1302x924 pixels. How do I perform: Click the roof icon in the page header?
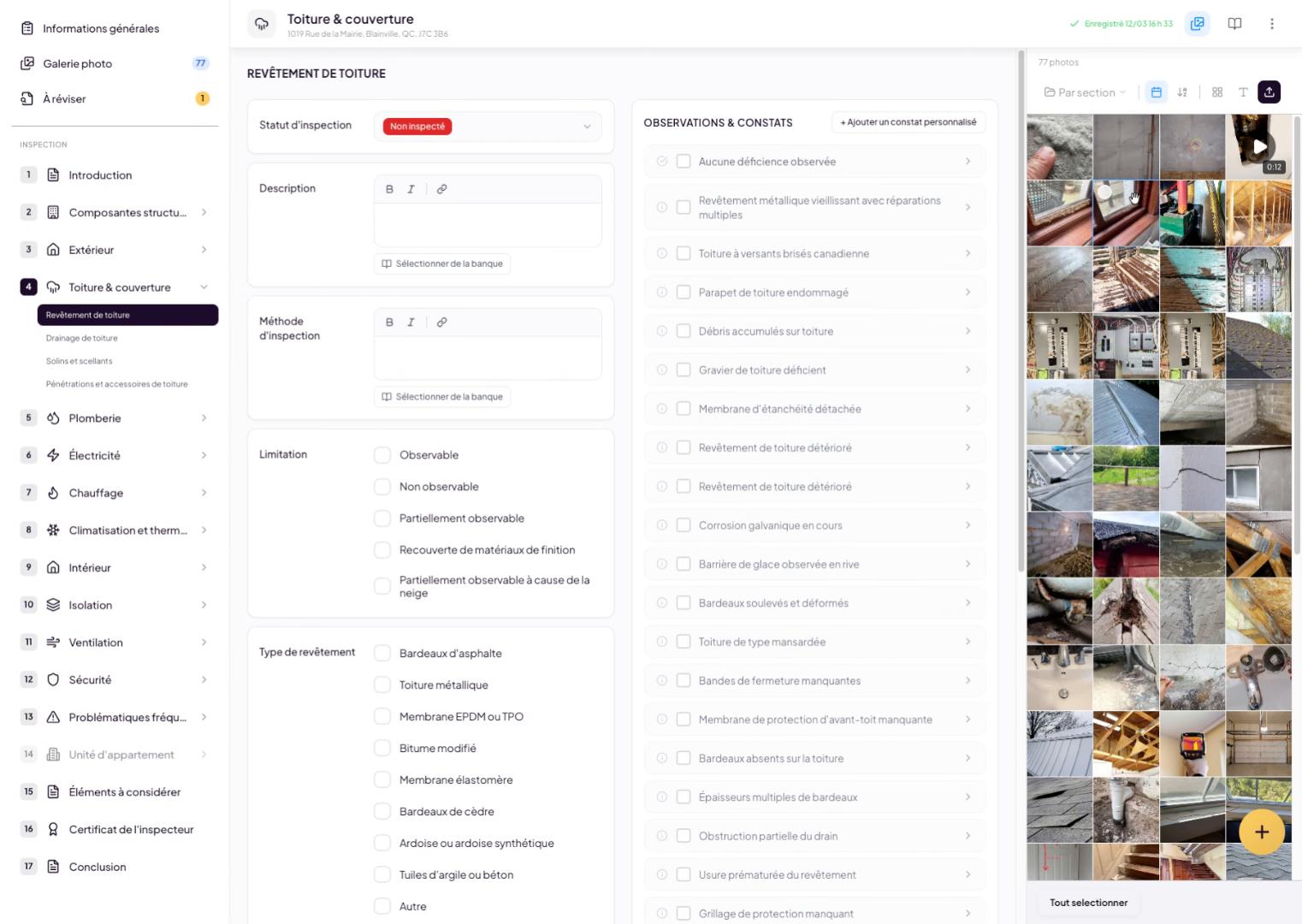(x=262, y=24)
